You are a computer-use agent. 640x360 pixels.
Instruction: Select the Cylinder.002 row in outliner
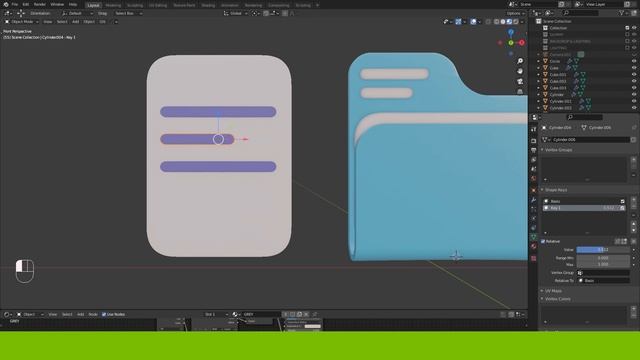coord(584,108)
